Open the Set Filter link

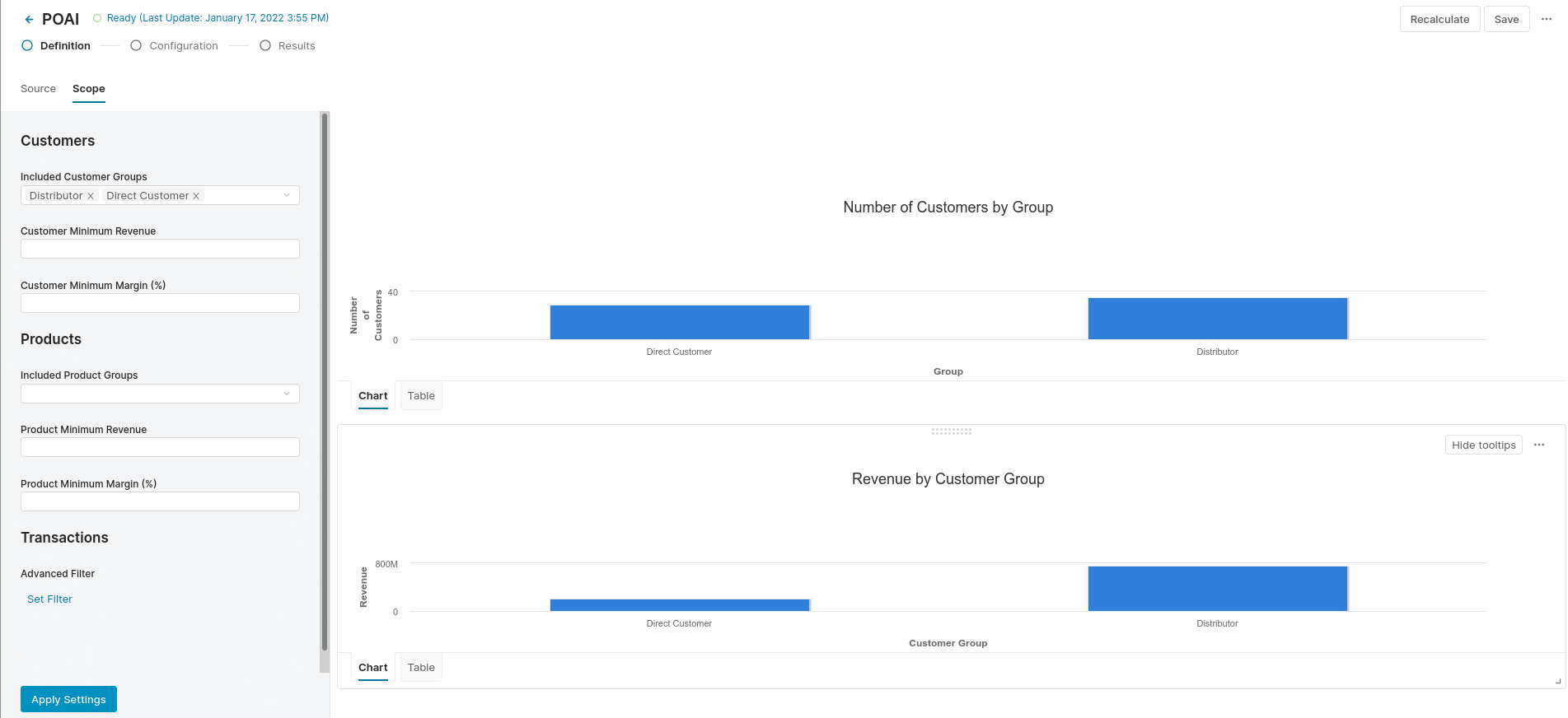point(49,599)
